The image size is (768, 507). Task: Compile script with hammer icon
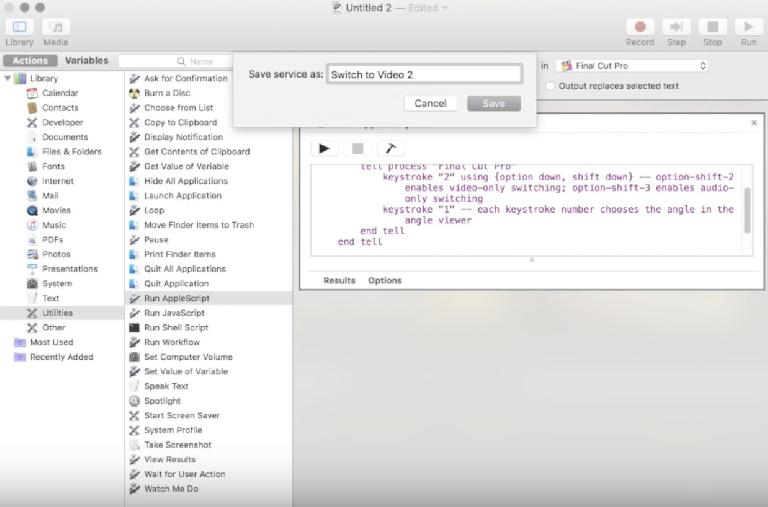pos(389,148)
